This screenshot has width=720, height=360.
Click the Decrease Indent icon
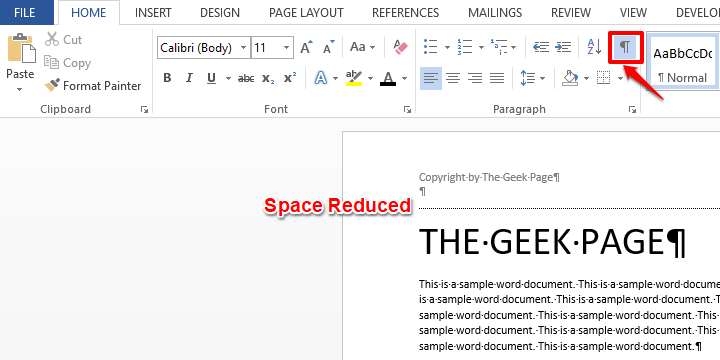pos(540,47)
